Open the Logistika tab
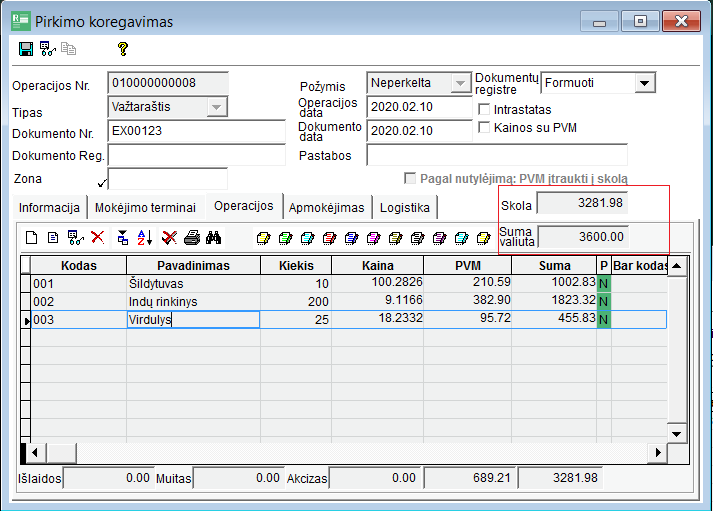This screenshot has height=511, width=713. [x=405, y=208]
